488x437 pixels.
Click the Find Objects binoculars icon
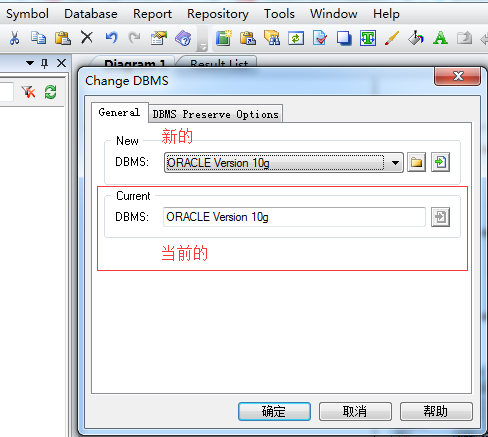coord(272,38)
